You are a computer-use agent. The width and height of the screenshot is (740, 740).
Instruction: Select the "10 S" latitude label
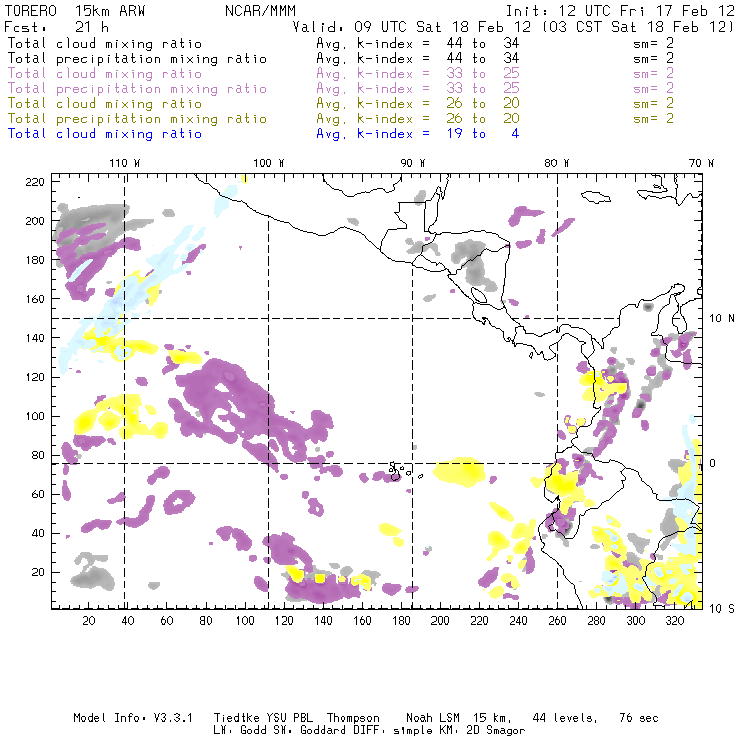coord(722,609)
